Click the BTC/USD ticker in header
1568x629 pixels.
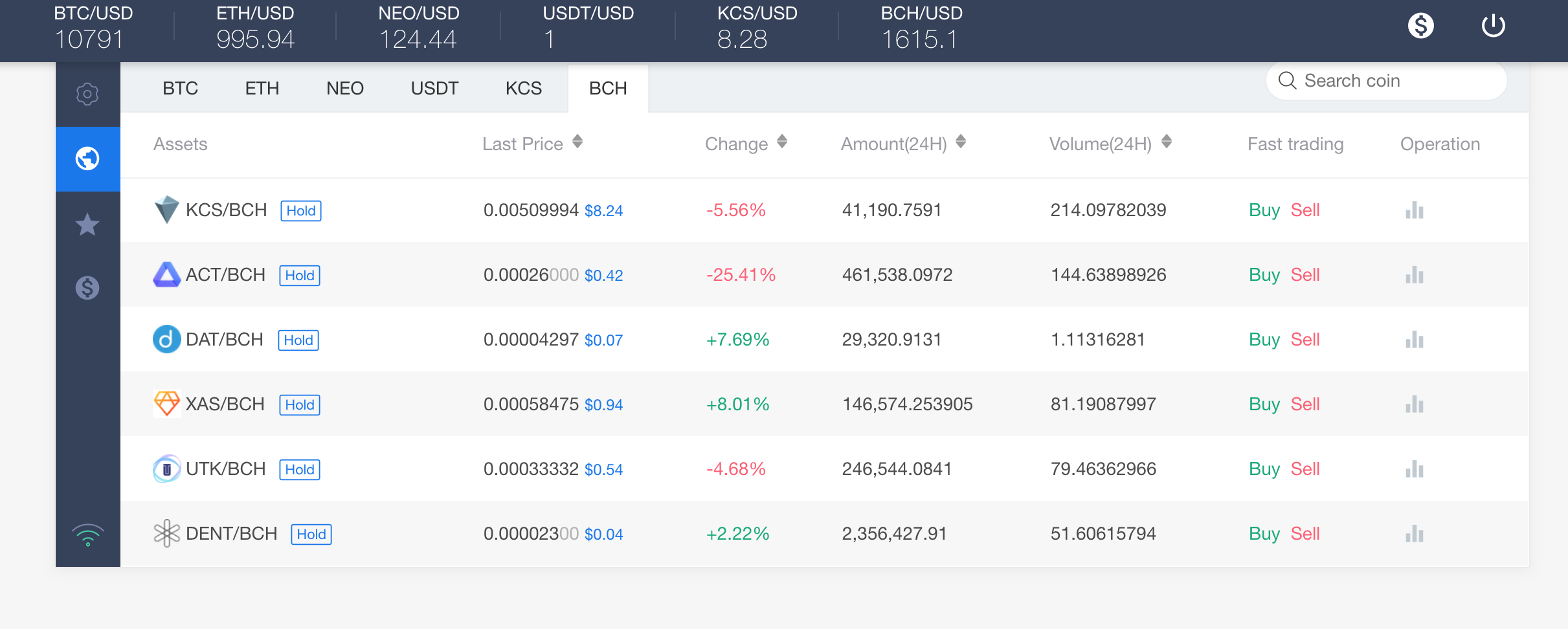(x=93, y=27)
